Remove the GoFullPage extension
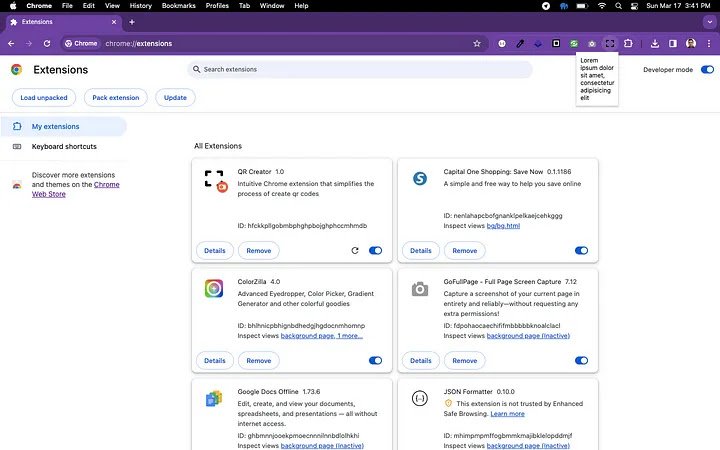The image size is (720, 450). point(465,360)
